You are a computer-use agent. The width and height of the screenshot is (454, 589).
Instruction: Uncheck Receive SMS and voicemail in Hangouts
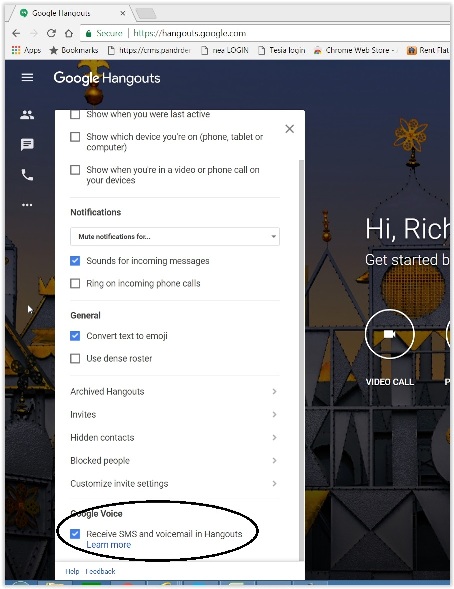coord(75,533)
